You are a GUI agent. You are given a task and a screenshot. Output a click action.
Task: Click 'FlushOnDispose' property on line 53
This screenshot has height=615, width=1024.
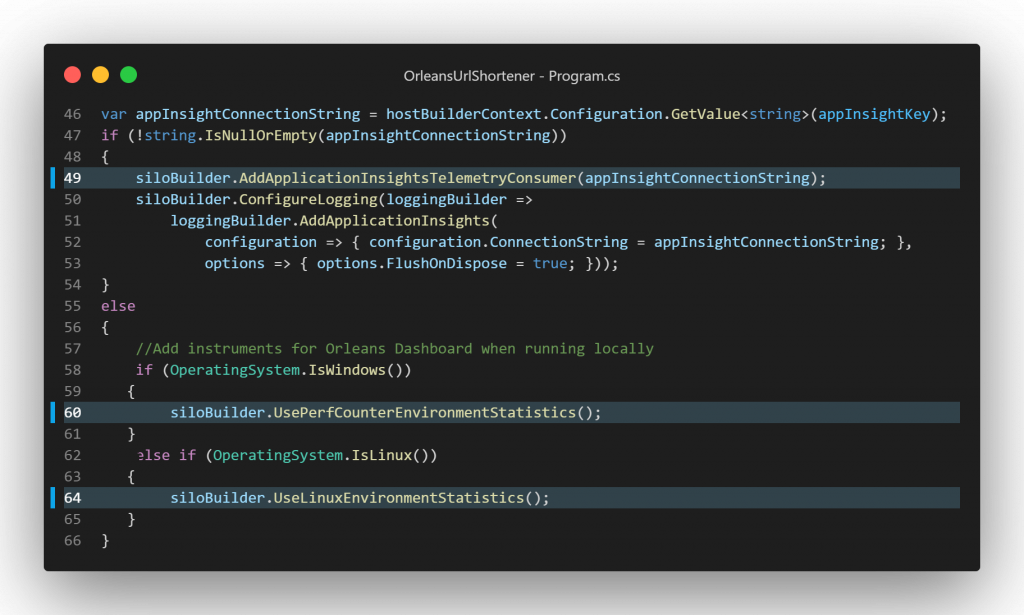(447, 264)
